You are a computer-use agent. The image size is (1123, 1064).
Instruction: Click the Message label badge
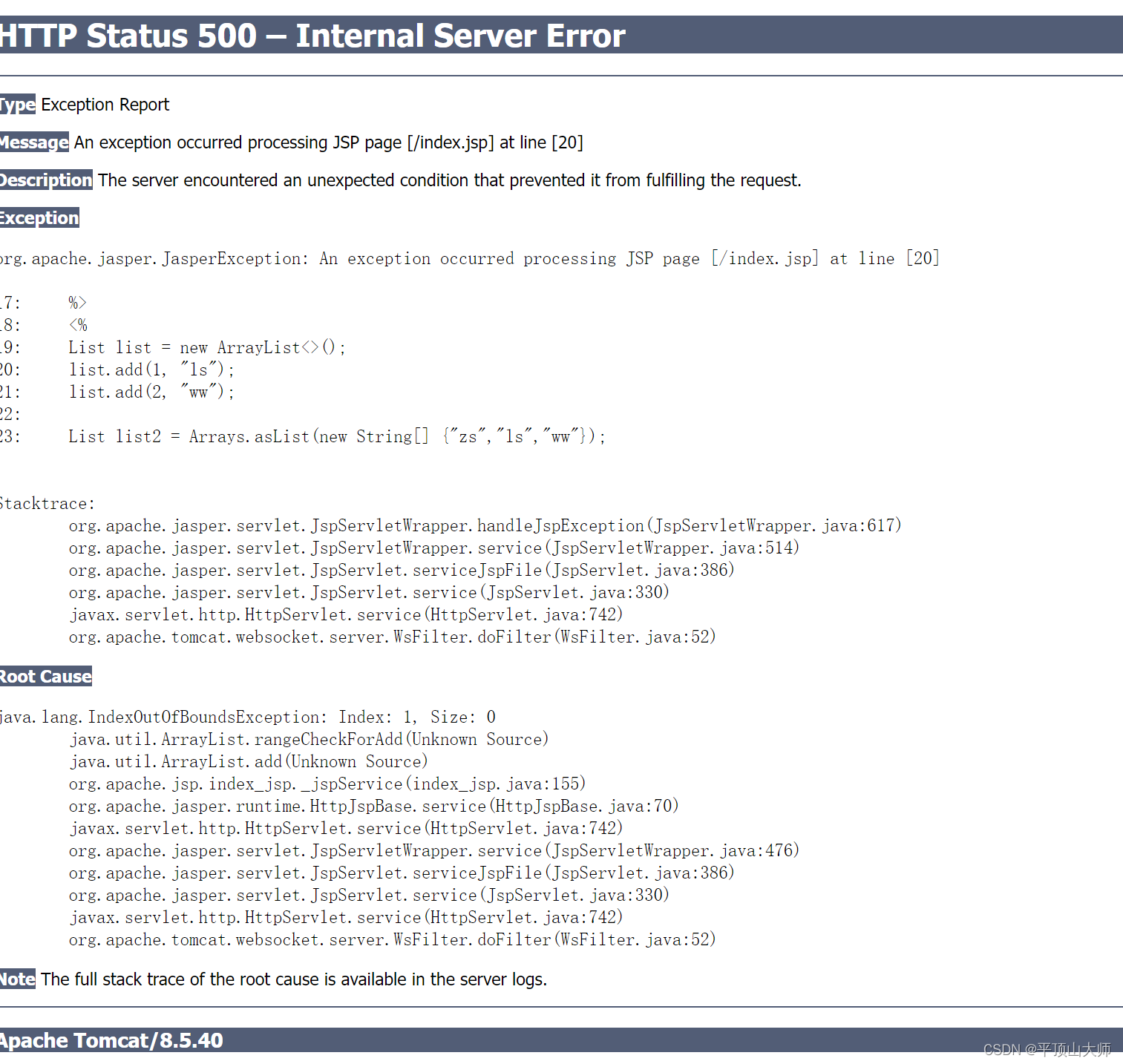(x=34, y=142)
